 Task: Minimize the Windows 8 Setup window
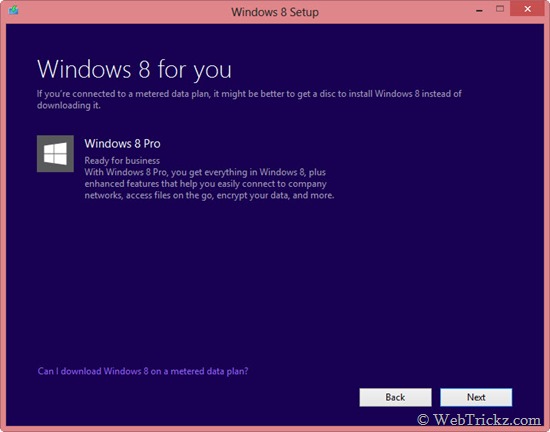point(479,11)
